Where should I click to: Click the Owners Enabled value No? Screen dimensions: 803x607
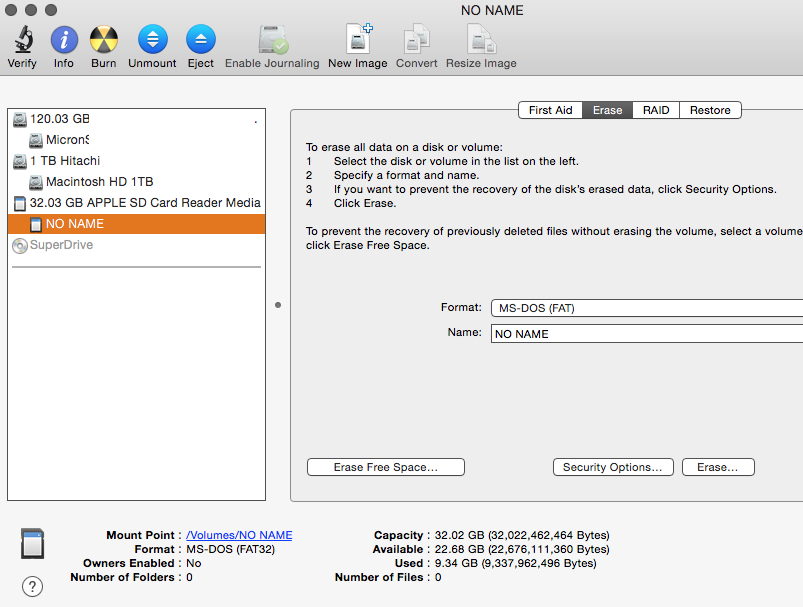point(194,563)
